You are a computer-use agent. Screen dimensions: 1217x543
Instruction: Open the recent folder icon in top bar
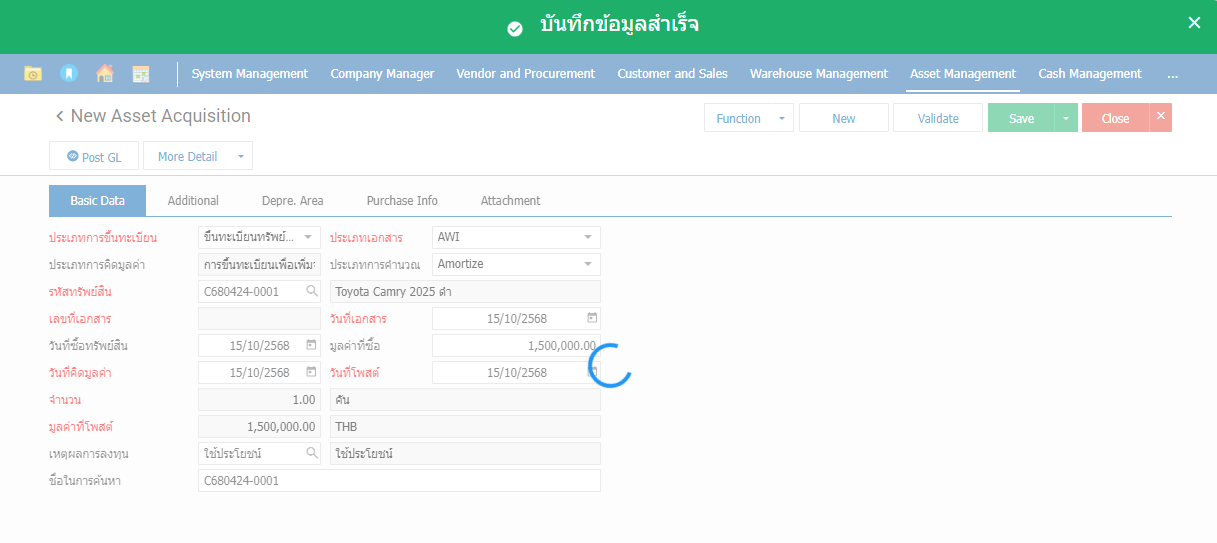33,74
